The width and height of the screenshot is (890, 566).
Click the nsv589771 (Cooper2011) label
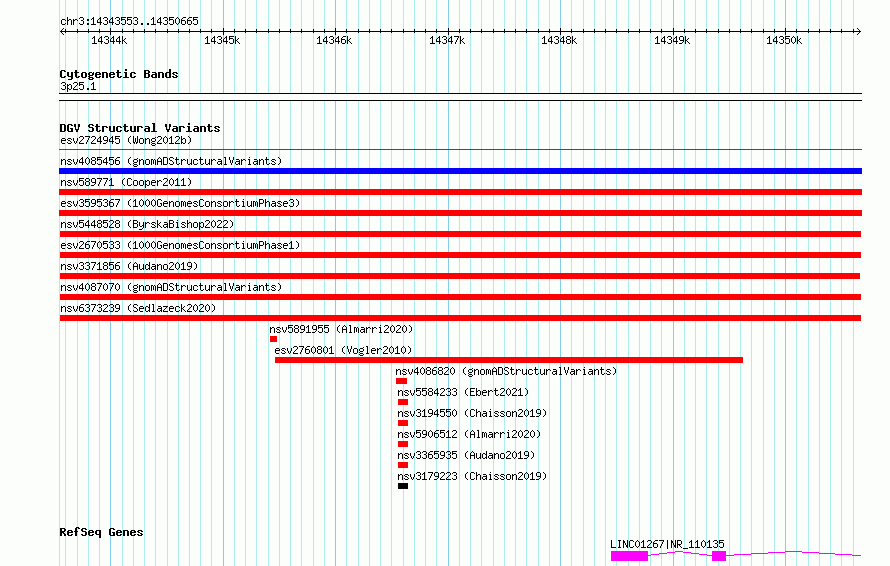[x=126, y=182]
